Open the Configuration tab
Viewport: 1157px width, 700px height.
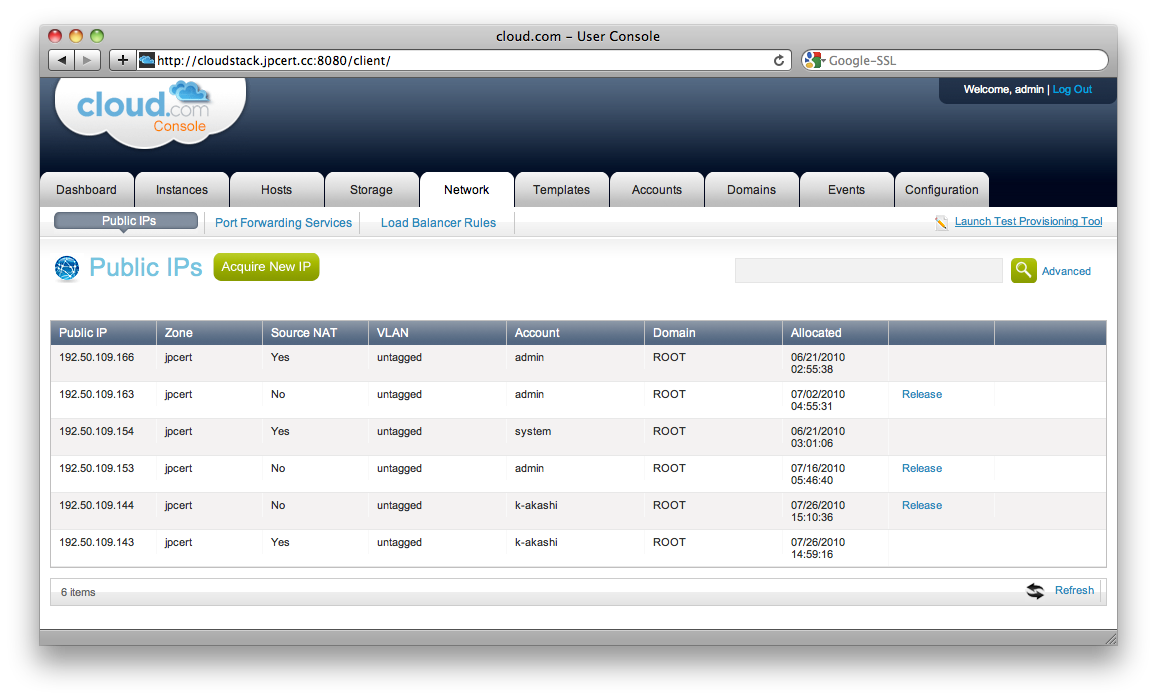941,190
